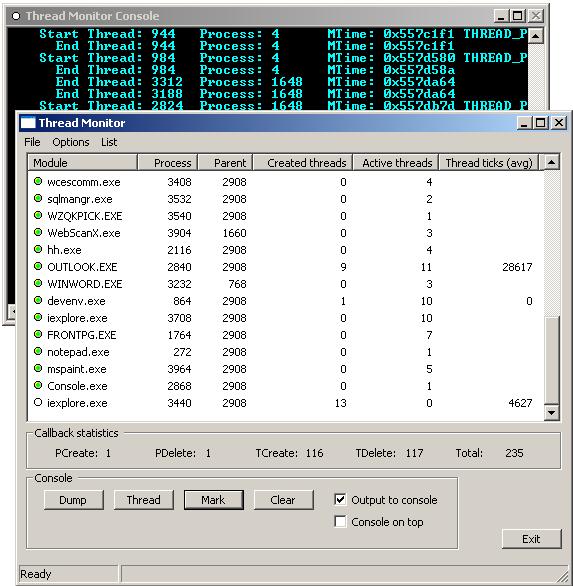Screen dimensions: 573x586
Task: Enable Console on top checkbox
Action: [x=340, y=522]
